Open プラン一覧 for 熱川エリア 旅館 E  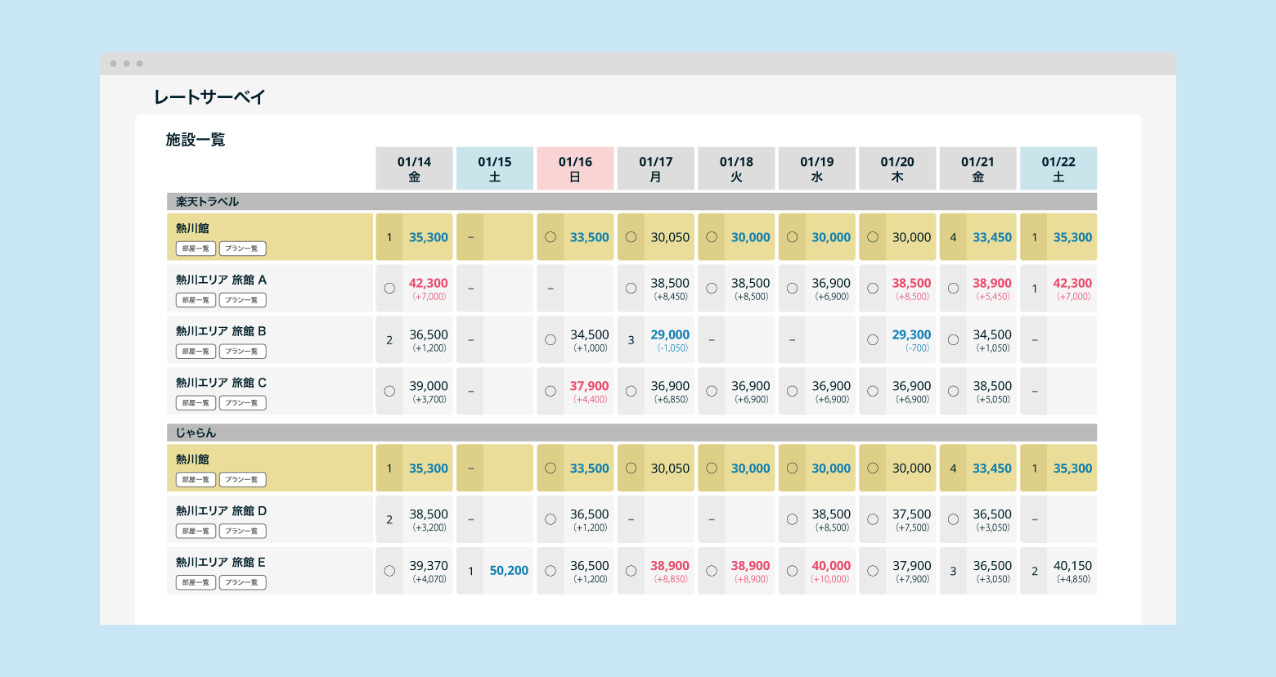[242, 583]
